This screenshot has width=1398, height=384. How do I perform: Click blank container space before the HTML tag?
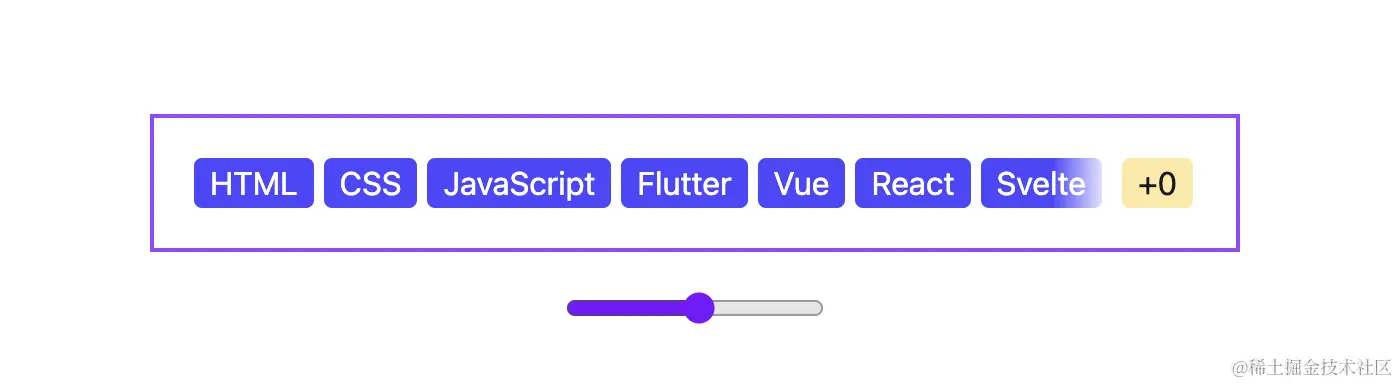(174, 183)
